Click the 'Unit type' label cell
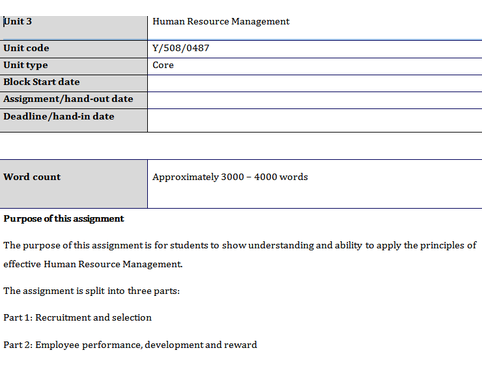Screen dimensions: 482x378 coord(74,66)
